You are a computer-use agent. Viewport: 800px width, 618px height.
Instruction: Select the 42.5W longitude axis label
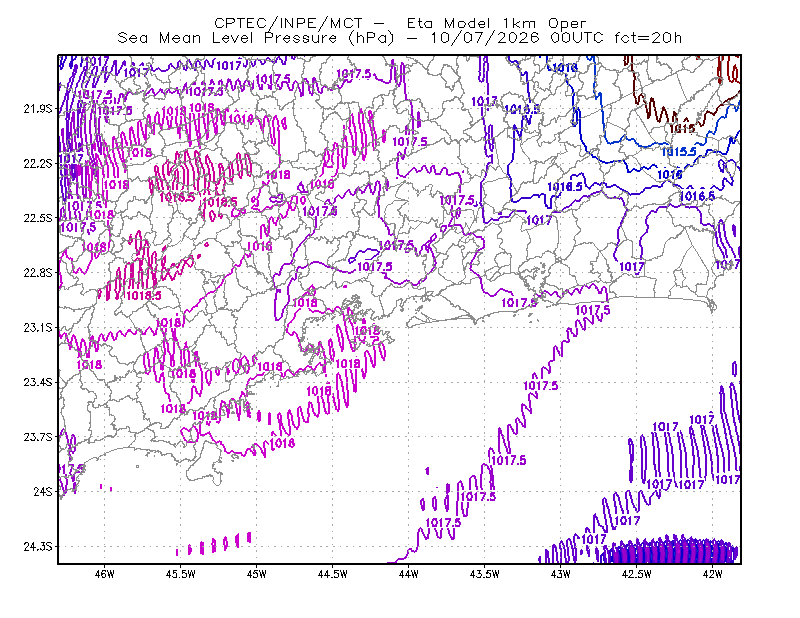pos(637,574)
